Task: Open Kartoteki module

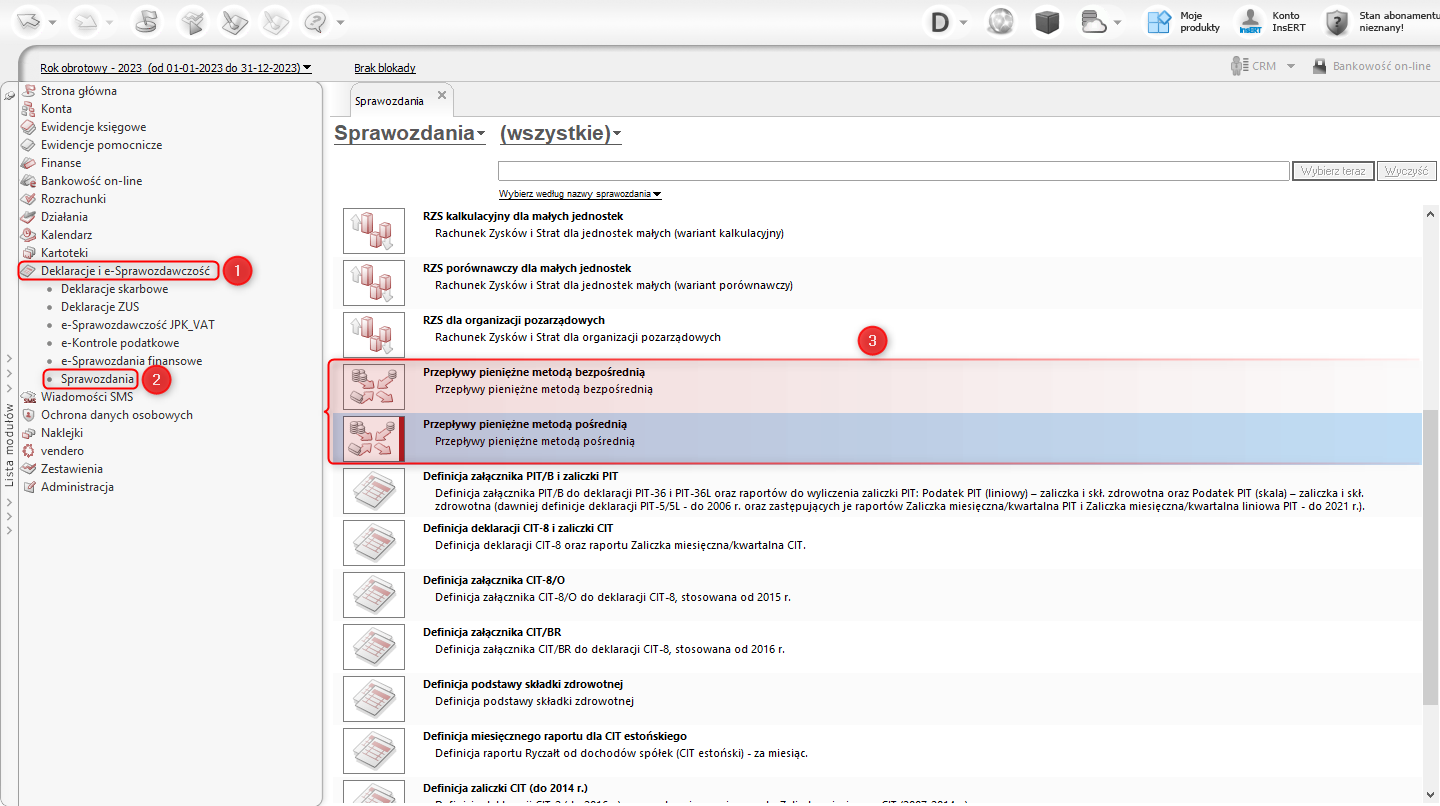Action: click(64, 253)
